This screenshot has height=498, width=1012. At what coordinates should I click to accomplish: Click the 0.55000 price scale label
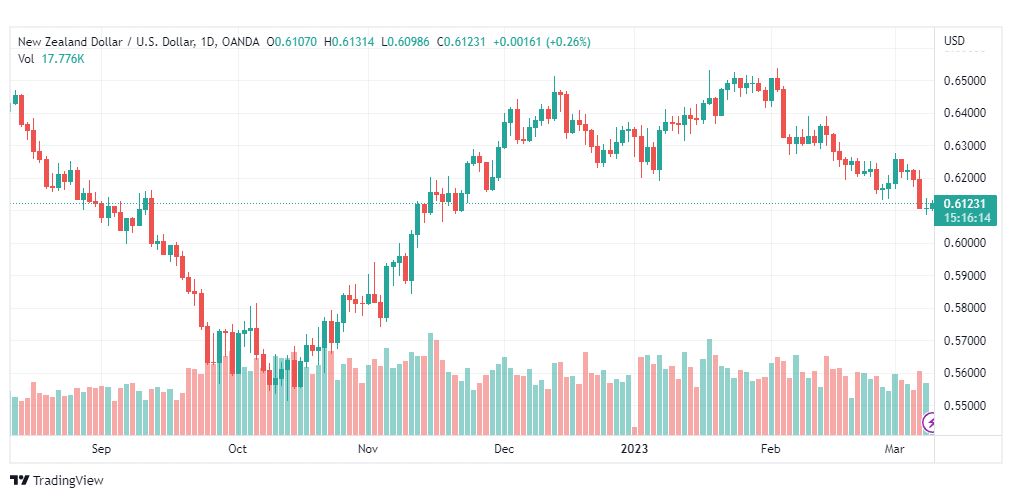[x=964, y=406]
